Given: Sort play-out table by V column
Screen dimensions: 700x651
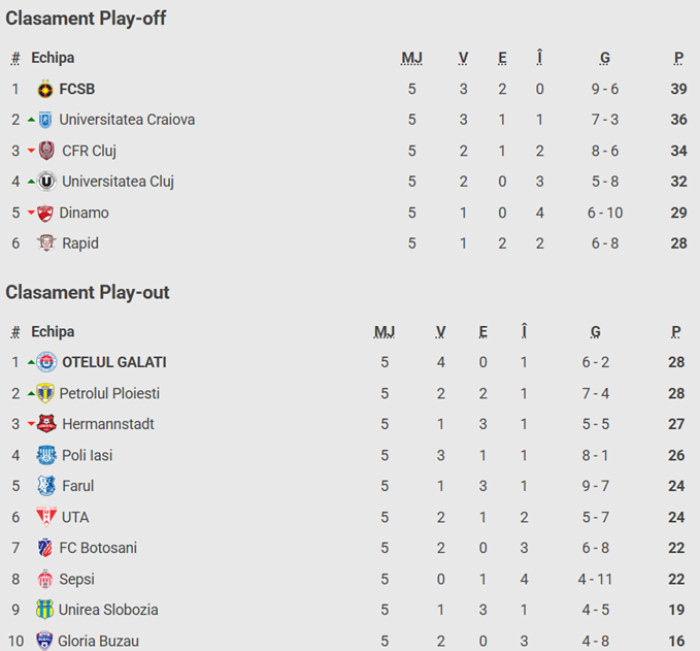Looking at the screenshot, I should tap(441, 332).
